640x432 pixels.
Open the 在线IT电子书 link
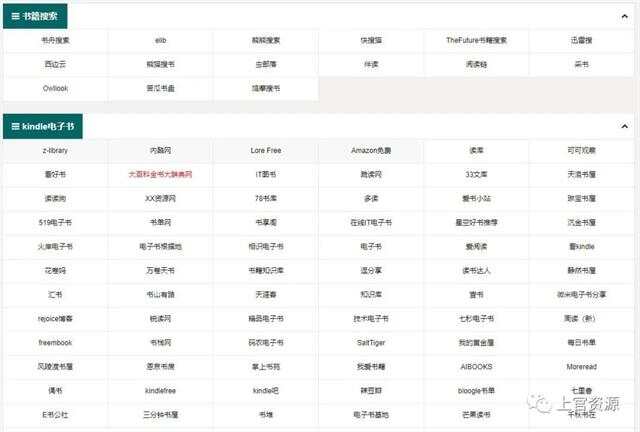click(x=371, y=223)
